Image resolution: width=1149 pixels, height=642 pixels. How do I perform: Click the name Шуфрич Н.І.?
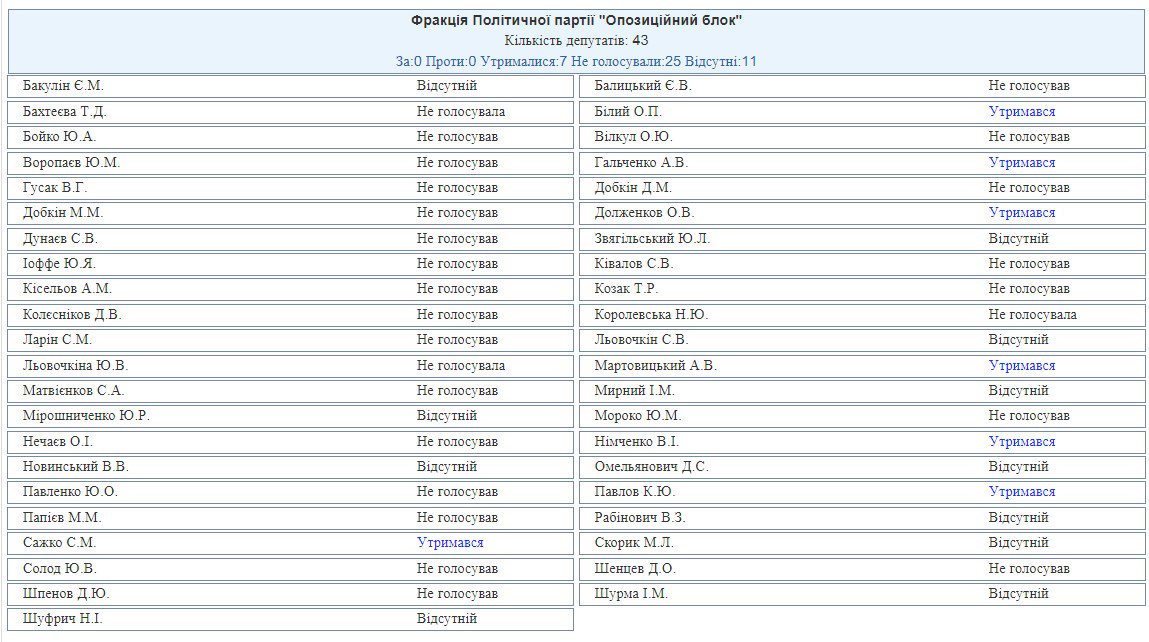click(x=62, y=619)
